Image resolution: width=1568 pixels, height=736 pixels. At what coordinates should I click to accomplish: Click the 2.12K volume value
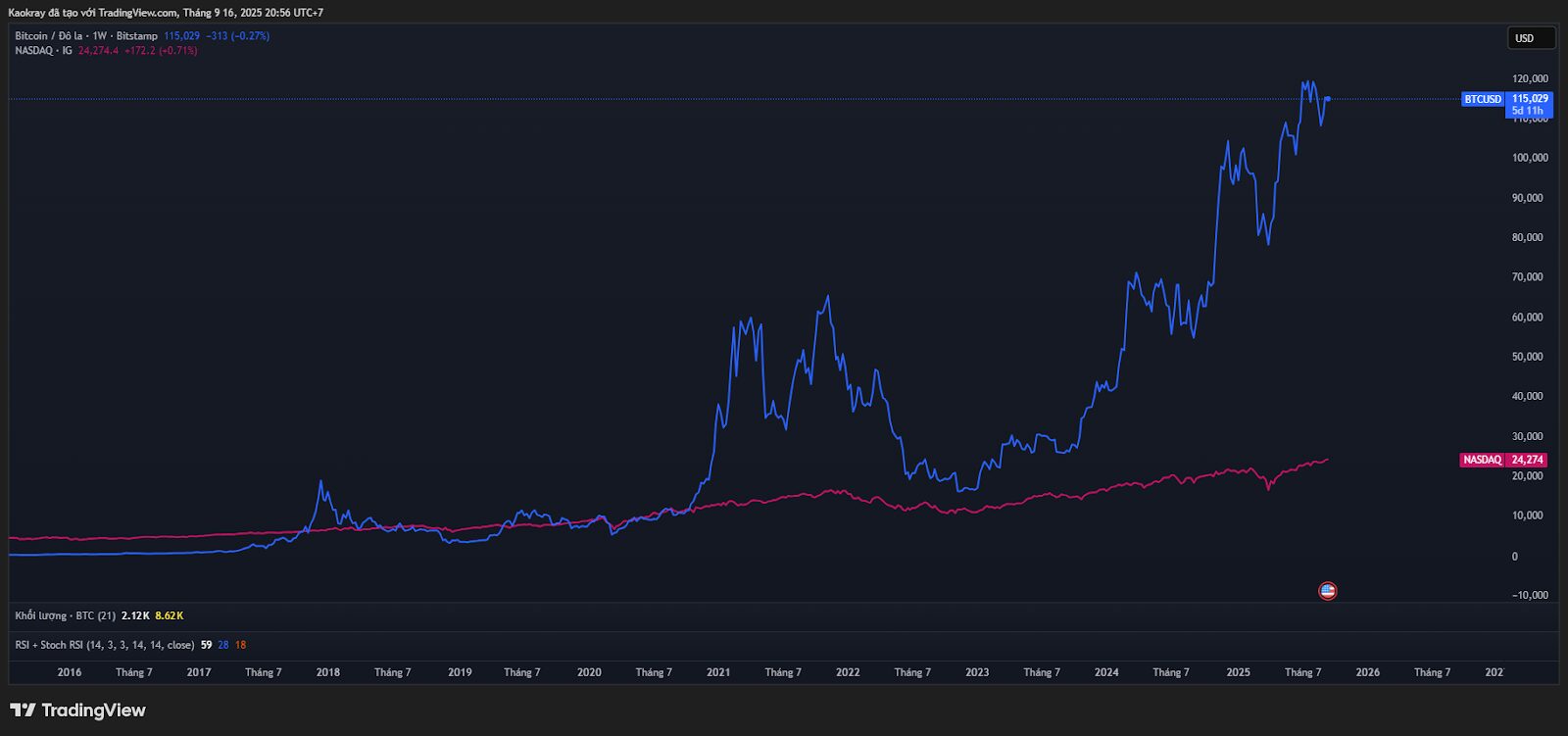135,615
